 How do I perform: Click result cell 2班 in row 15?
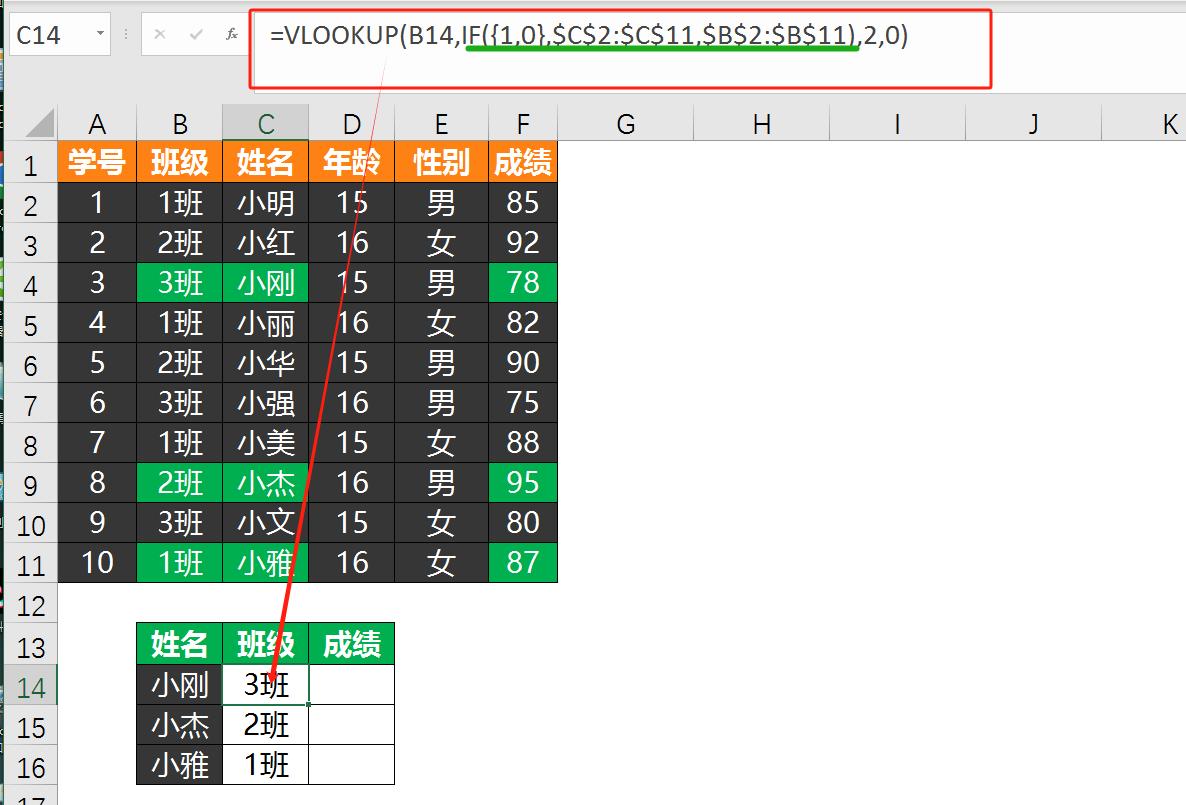[x=265, y=725]
